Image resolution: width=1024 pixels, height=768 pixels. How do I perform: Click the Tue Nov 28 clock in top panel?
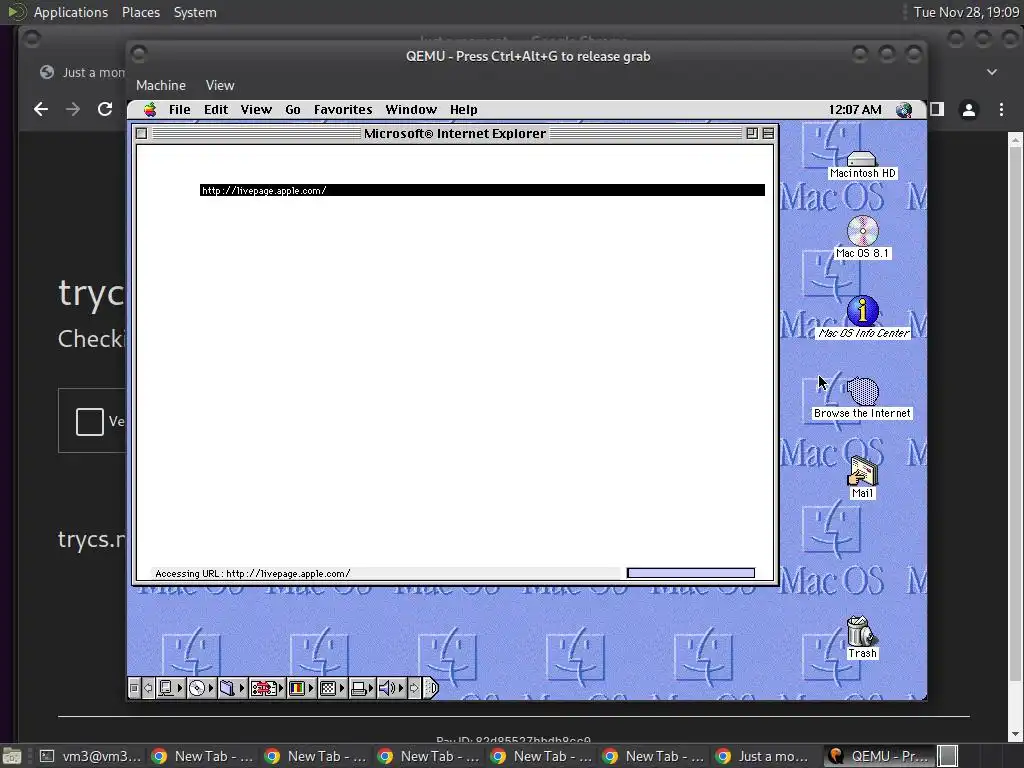966,12
